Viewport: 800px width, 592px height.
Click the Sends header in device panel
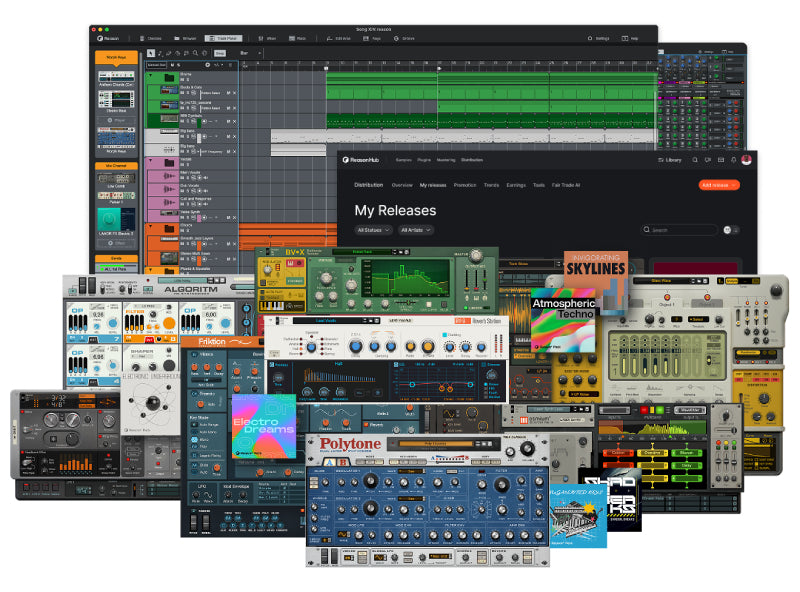click(116, 258)
